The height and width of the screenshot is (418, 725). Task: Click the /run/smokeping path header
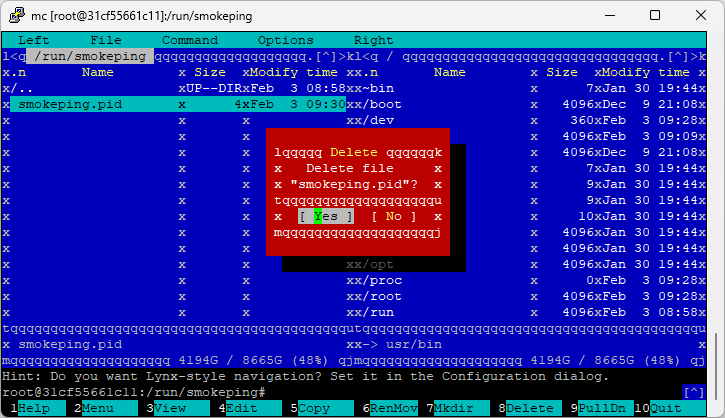pos(90,56)
